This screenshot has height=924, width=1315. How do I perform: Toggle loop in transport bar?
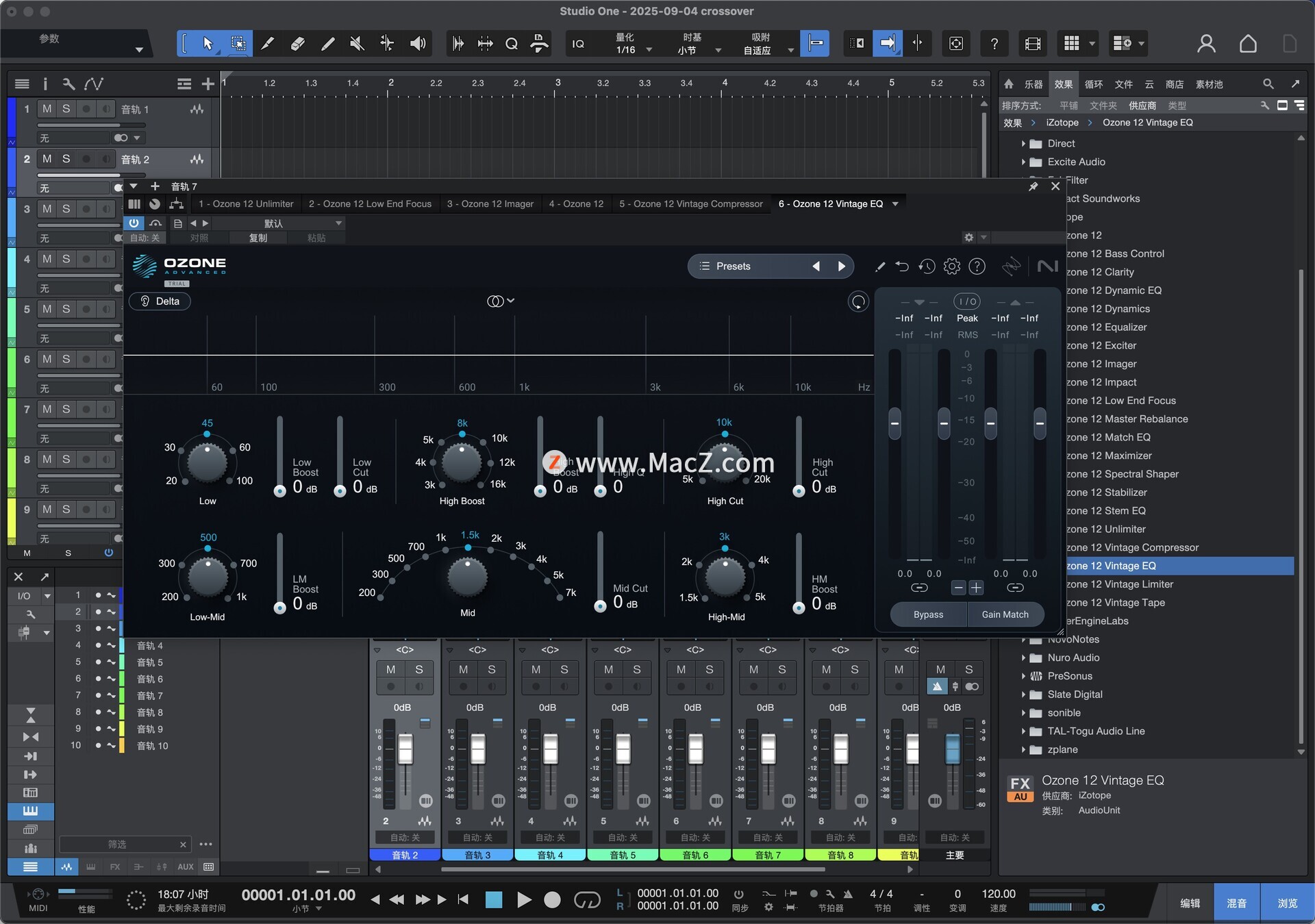587,899
